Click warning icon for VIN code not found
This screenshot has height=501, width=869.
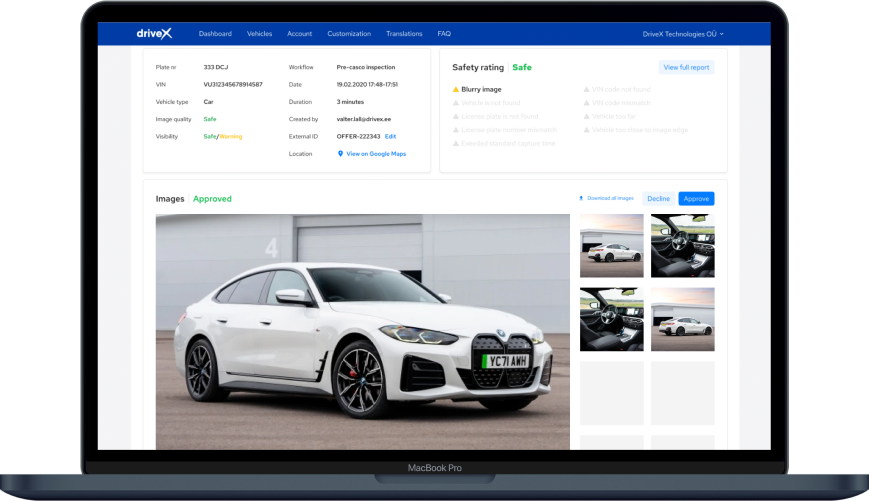click(x=586, y=89)
